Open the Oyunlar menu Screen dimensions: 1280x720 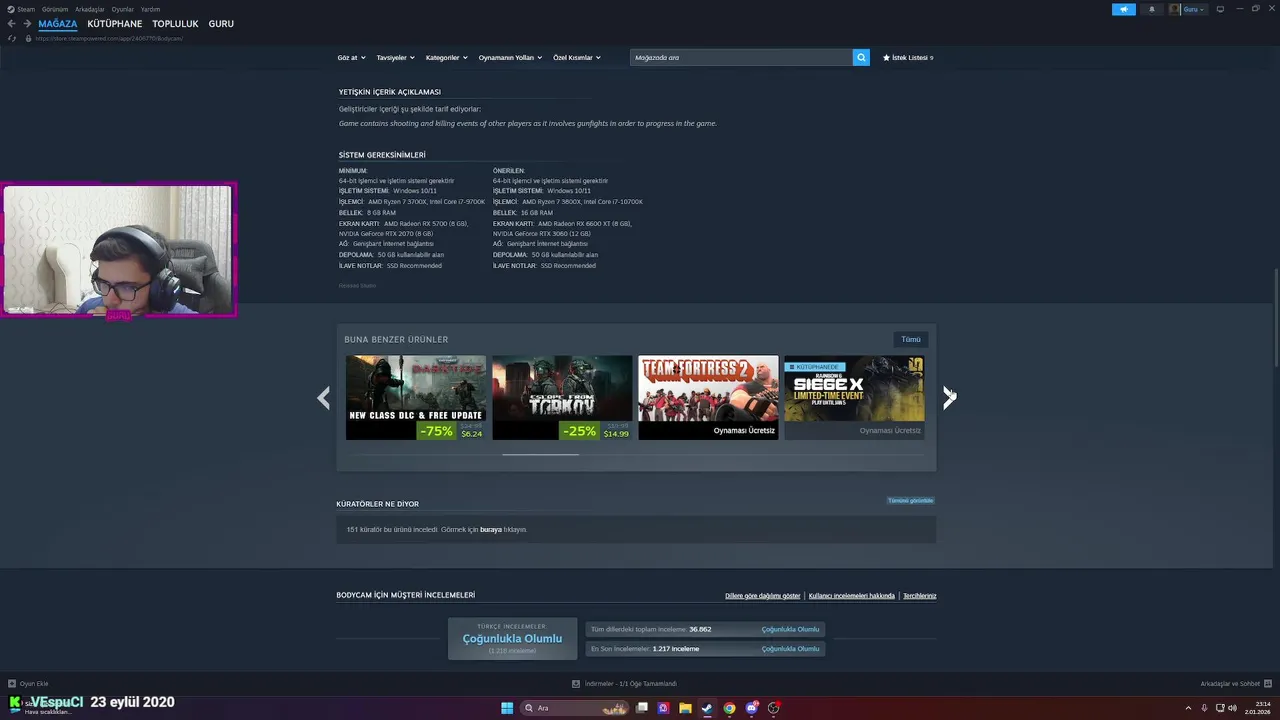point(123,9)
